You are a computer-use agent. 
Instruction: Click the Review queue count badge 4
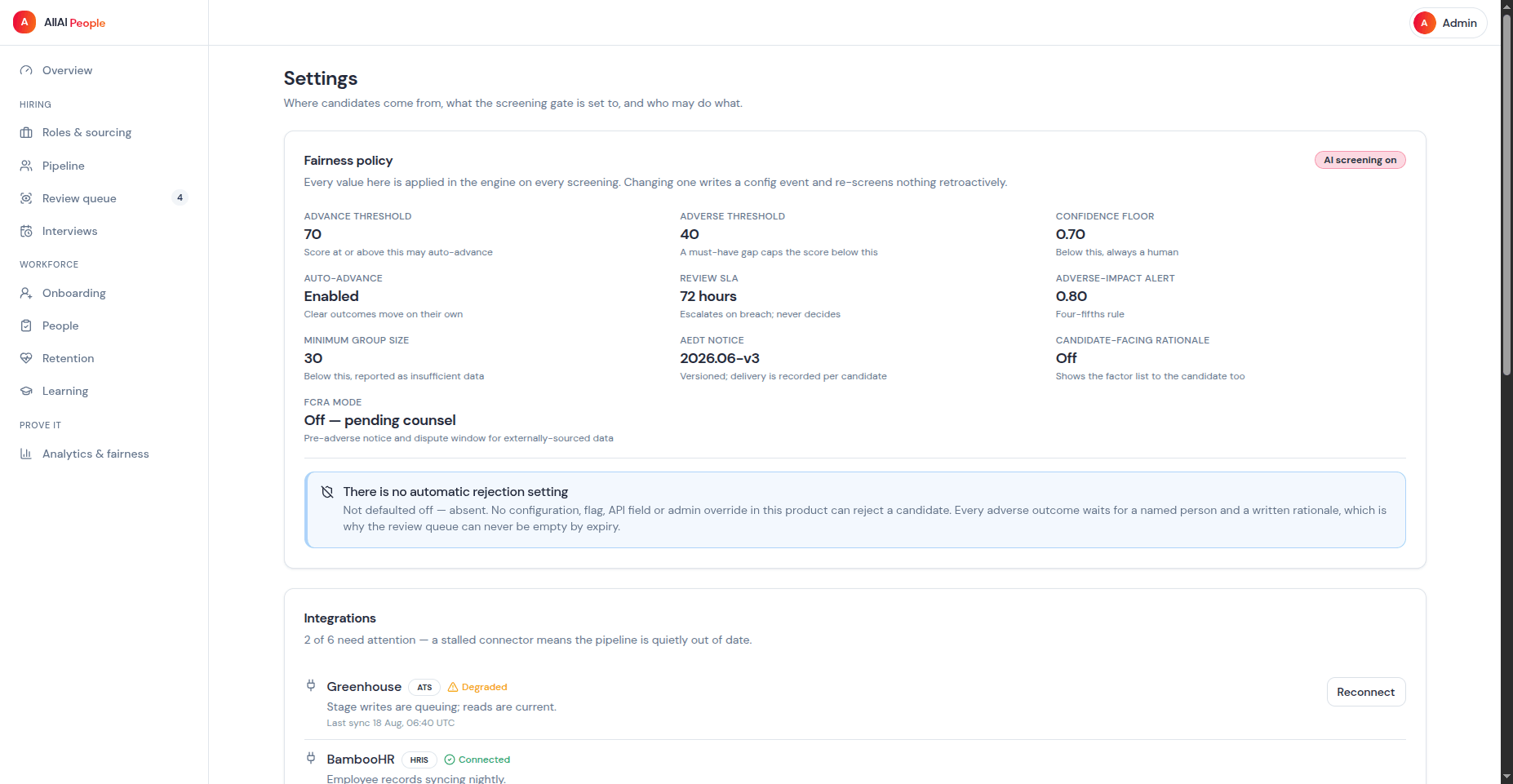tap(180, 197)
